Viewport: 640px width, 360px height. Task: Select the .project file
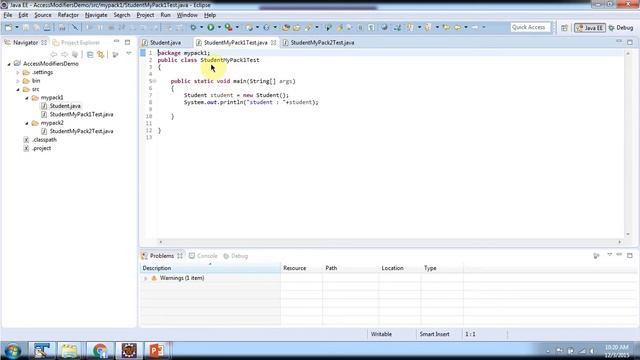[x=41, y=148]
